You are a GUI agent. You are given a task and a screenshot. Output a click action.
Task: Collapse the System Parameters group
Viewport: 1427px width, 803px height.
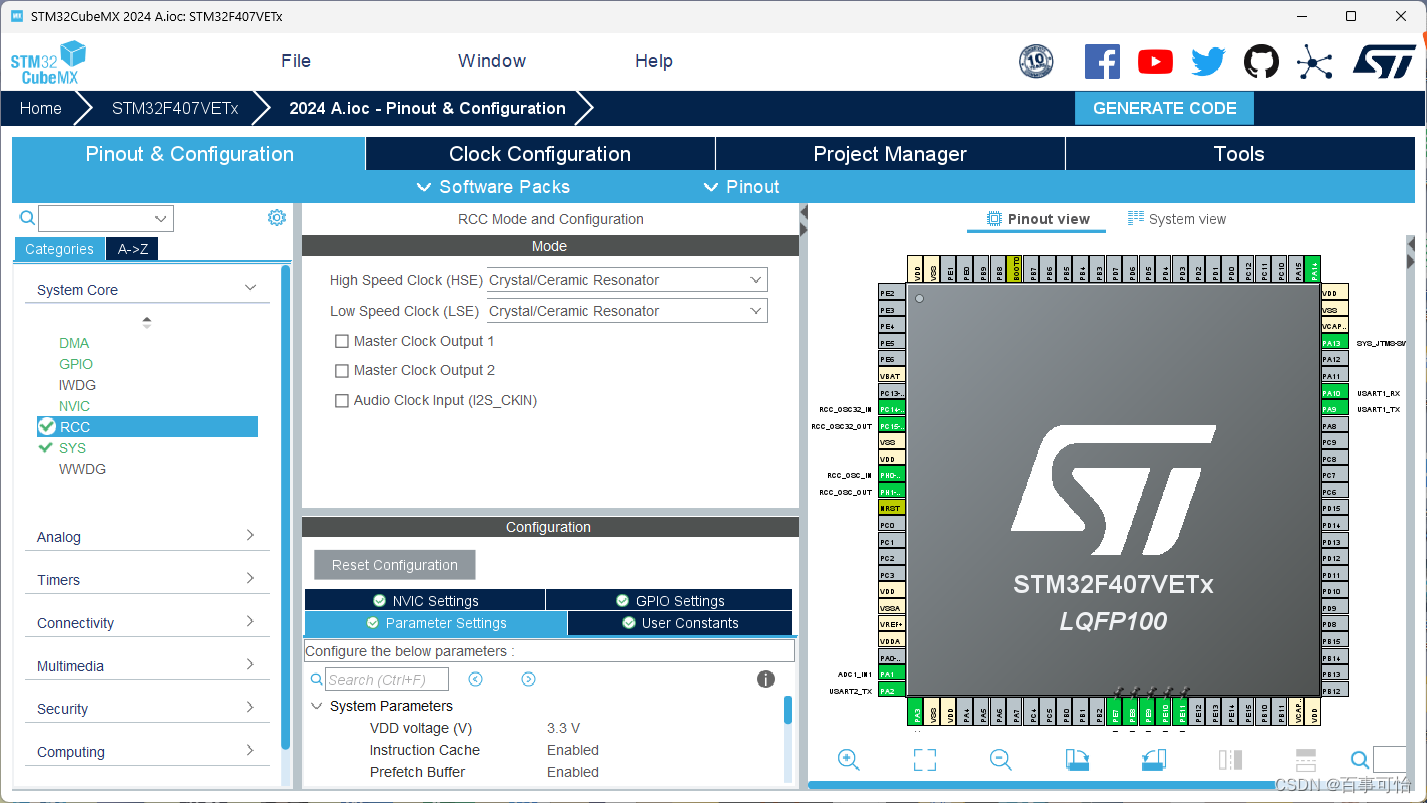pyautogui.click(x=317, y=706)
